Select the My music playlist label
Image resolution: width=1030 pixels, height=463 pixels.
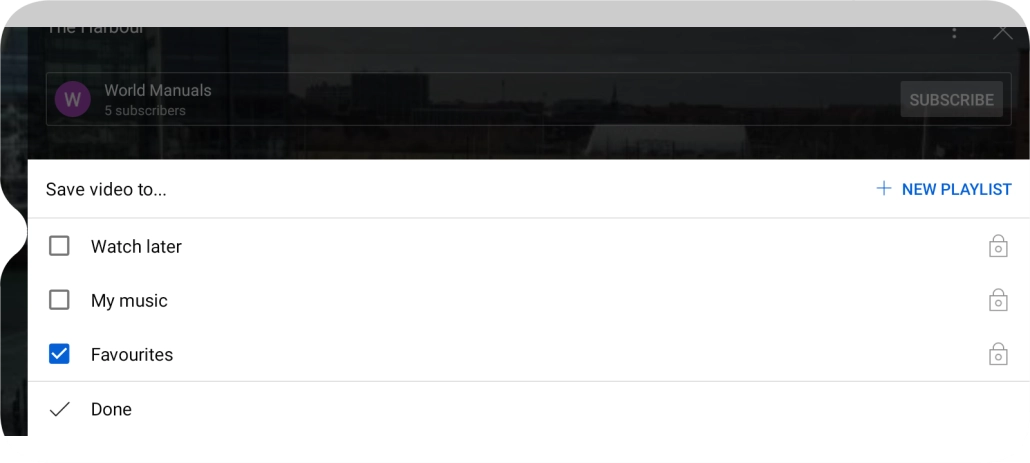click(x=129, y=301)
